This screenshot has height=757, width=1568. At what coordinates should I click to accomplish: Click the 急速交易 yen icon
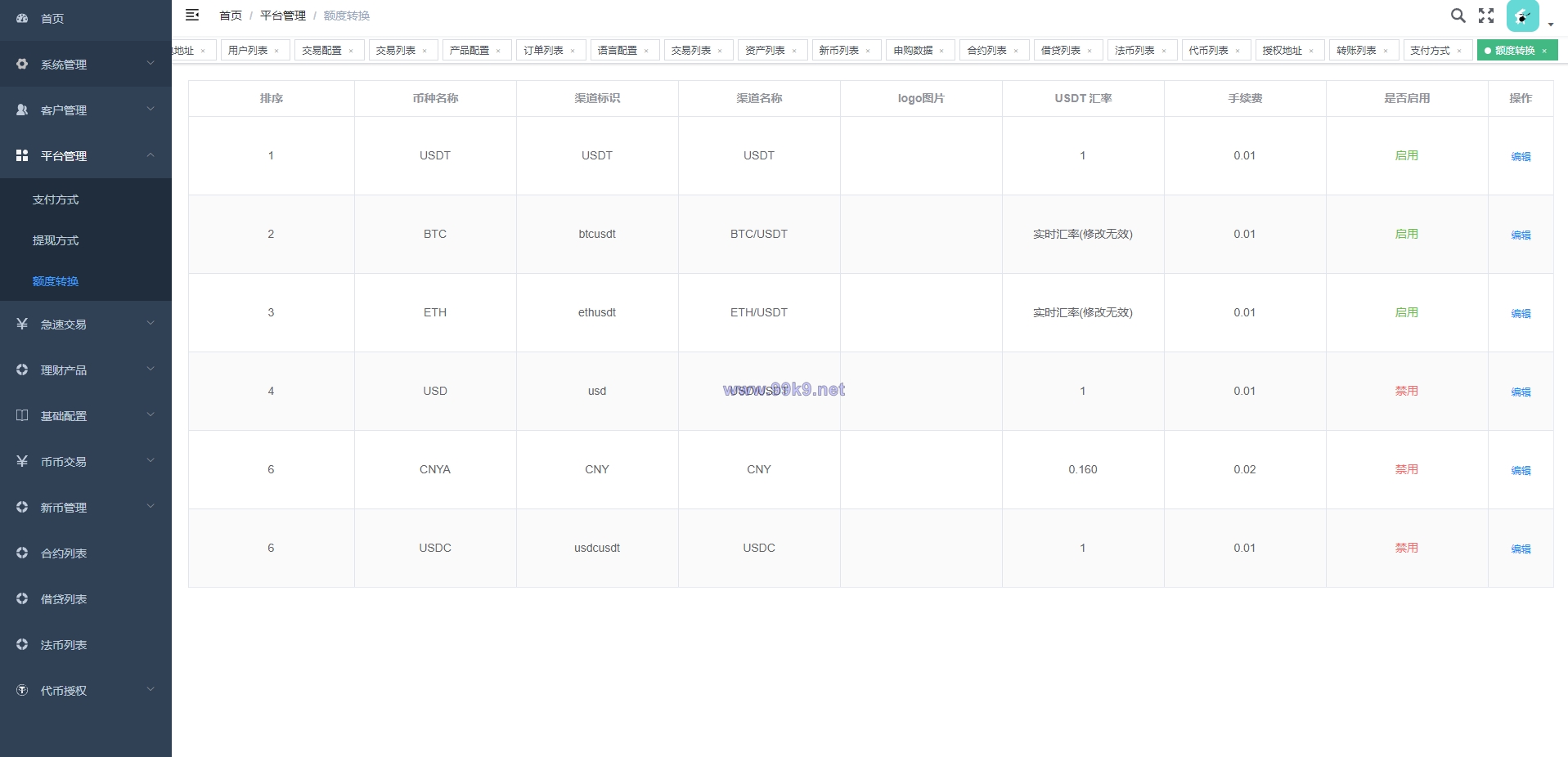(x=22, y=324)
